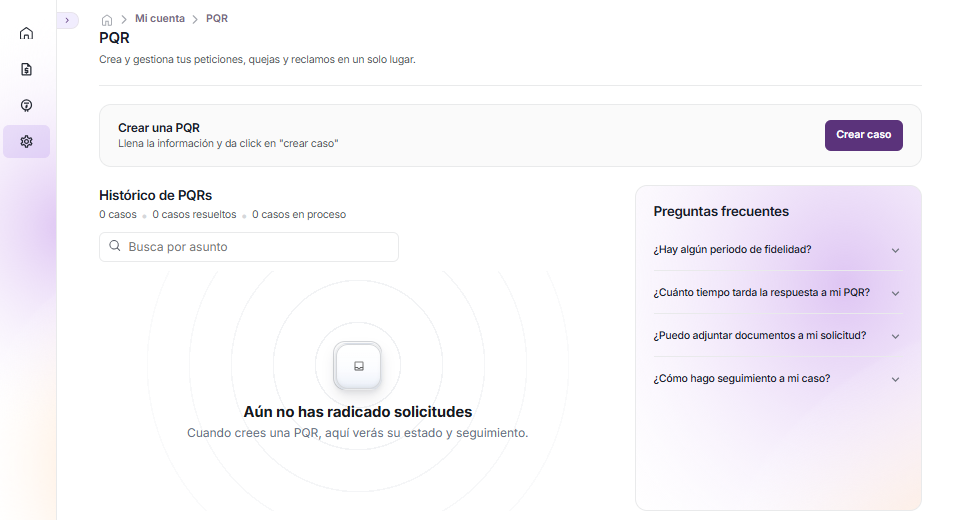Expand ¿Cómo hago seguimiento a mi caso?
The height and width of the screenshot is (520, 958).
coord(777,379)
